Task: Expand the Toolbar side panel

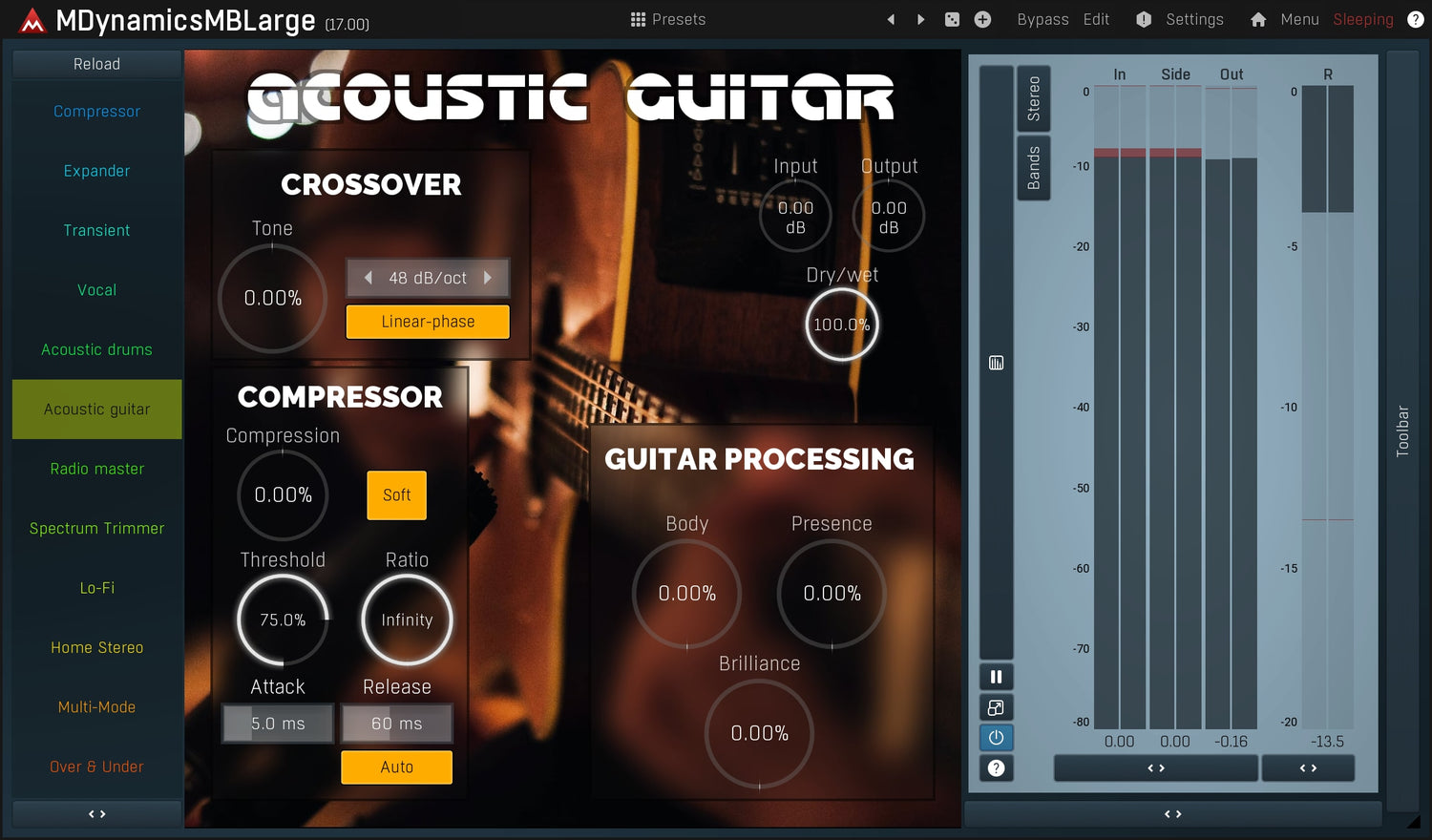Action: tap(1402, 430)
